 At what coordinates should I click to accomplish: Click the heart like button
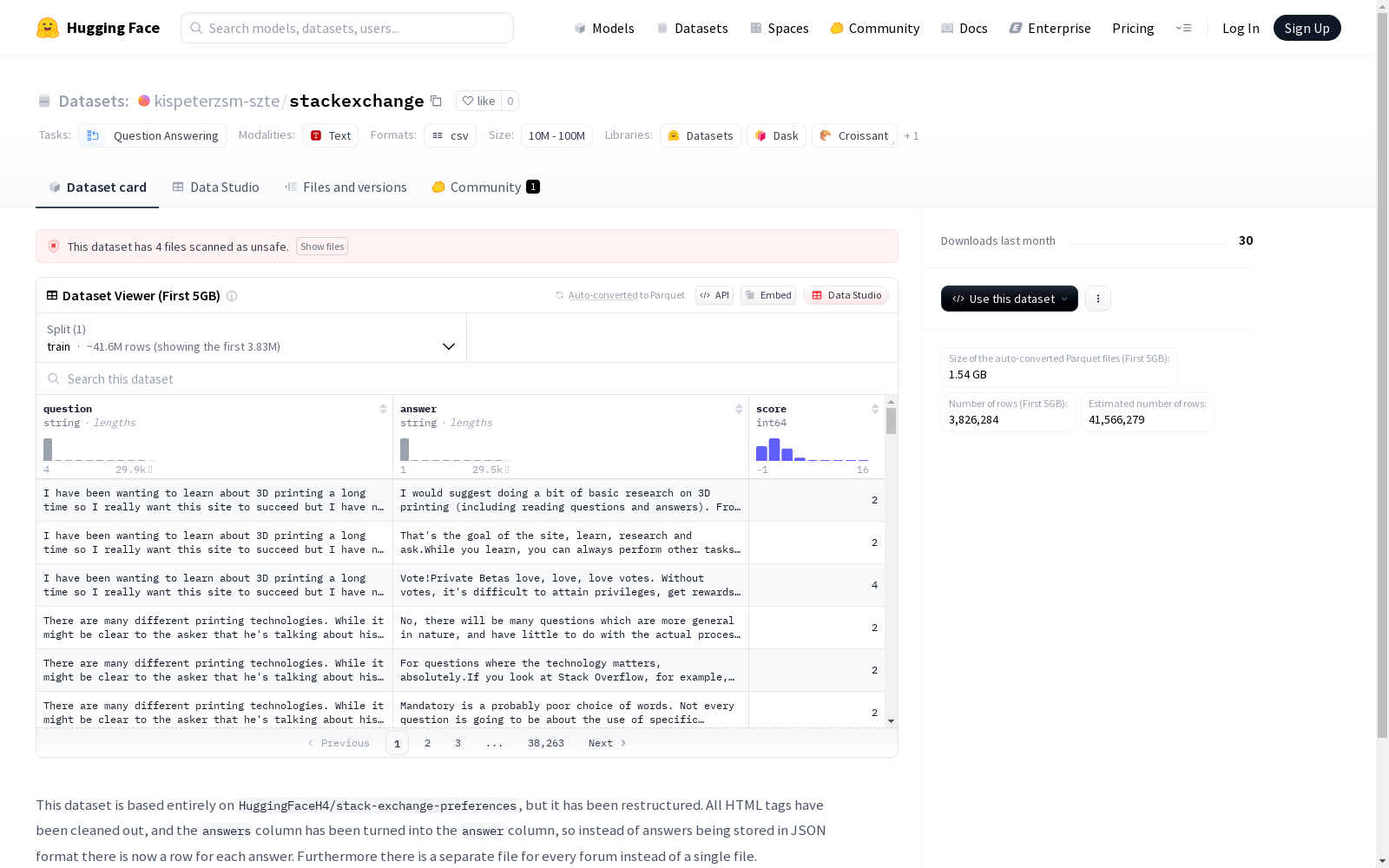(478, 101)
